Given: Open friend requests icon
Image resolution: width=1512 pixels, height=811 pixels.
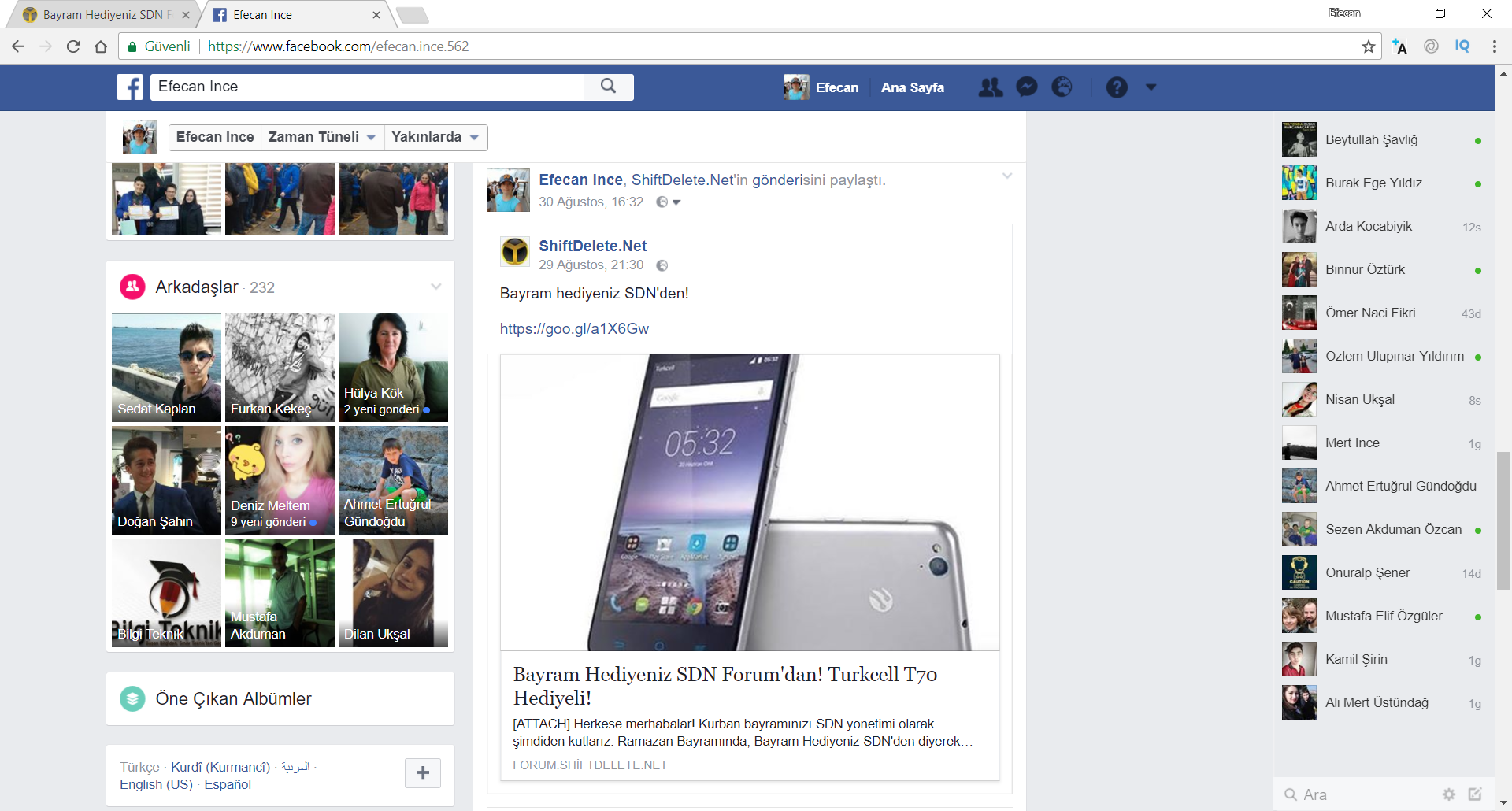Looking at the screenshot, I should (x=991, y=87).
